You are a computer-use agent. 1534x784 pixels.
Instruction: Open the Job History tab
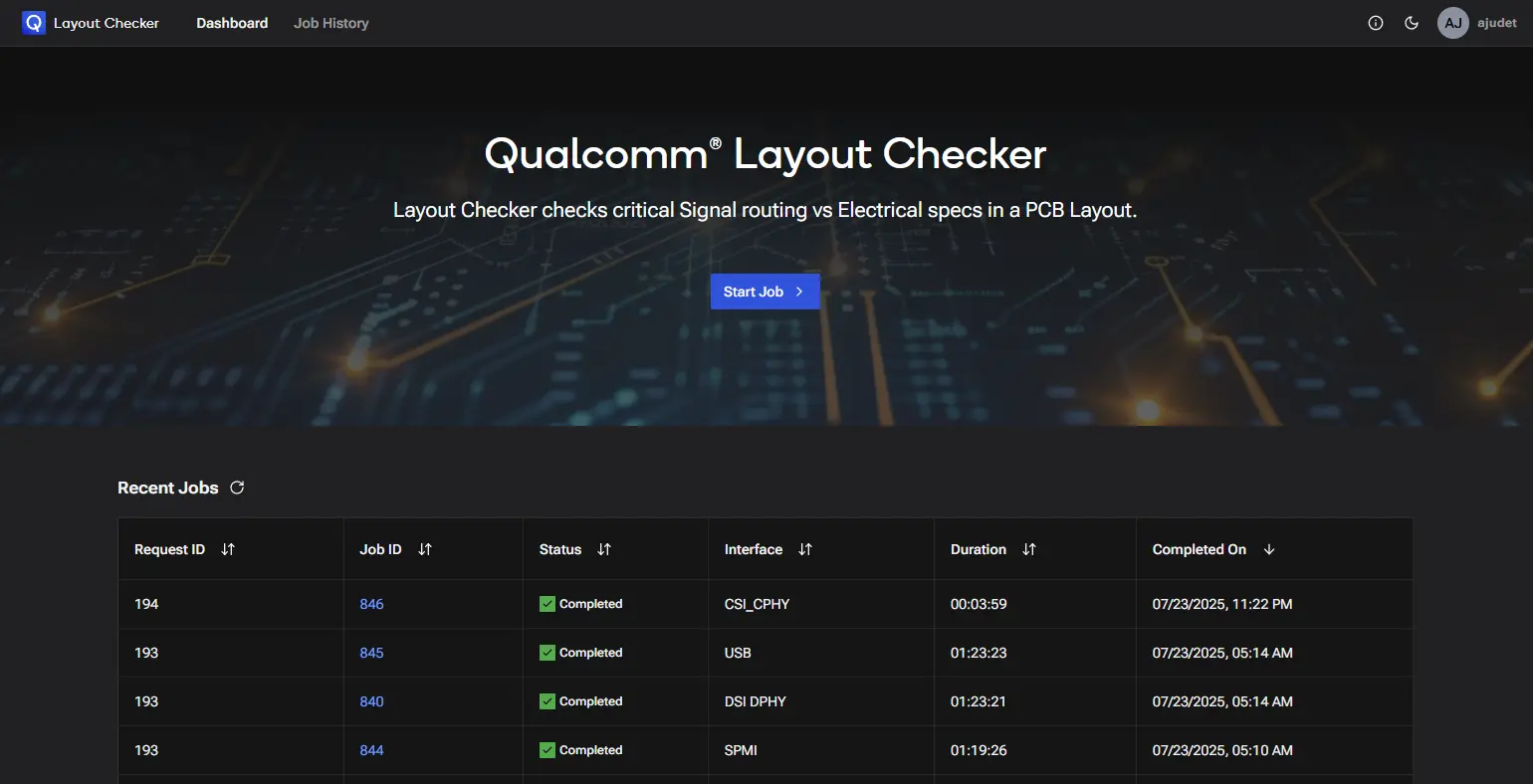[331, 23]
